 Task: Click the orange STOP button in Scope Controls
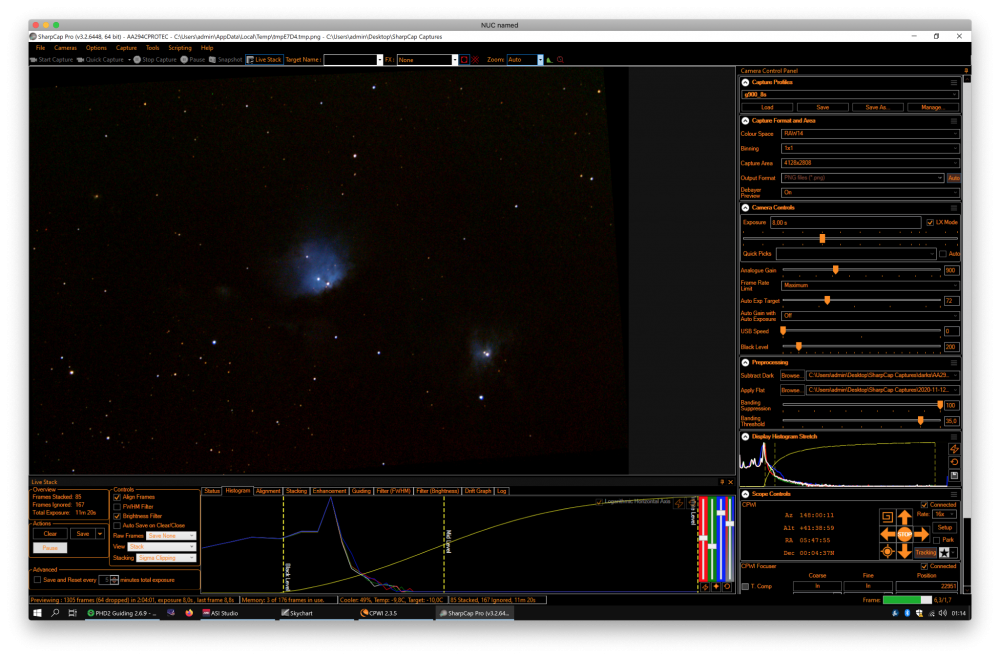click(x=904, y=534)
